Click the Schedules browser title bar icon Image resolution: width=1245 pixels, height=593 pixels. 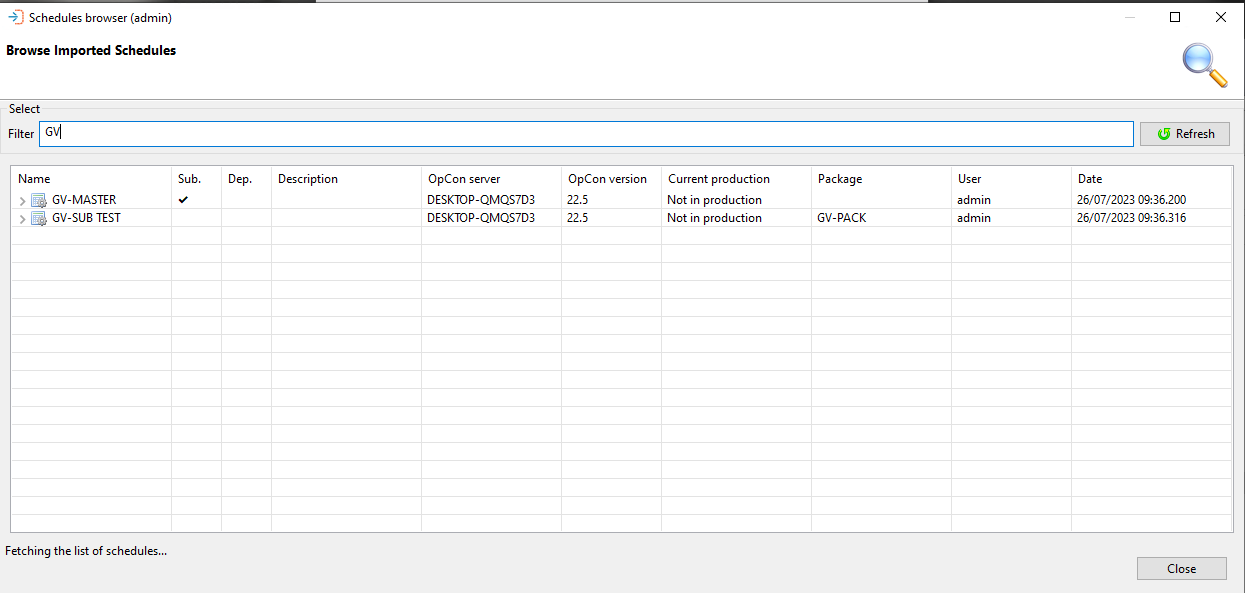16,17
